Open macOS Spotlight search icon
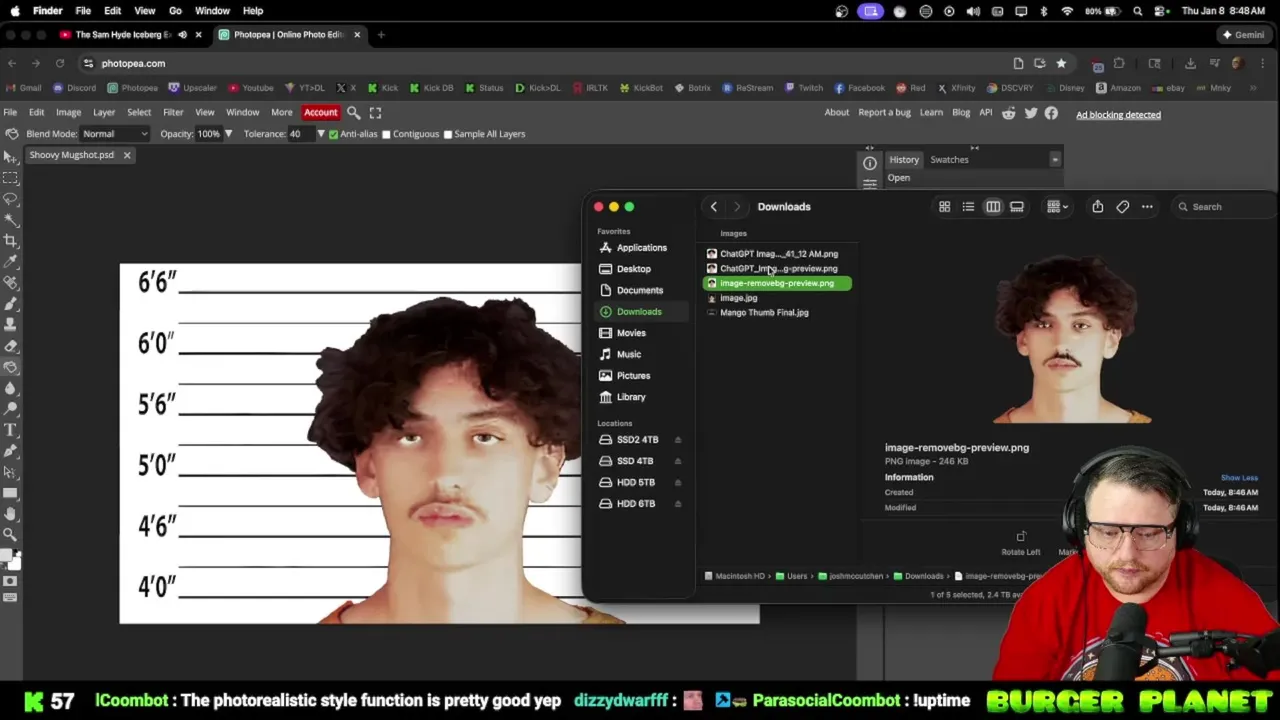The width and height of the screenshot is (1280, 720). tap(1138, 11)
